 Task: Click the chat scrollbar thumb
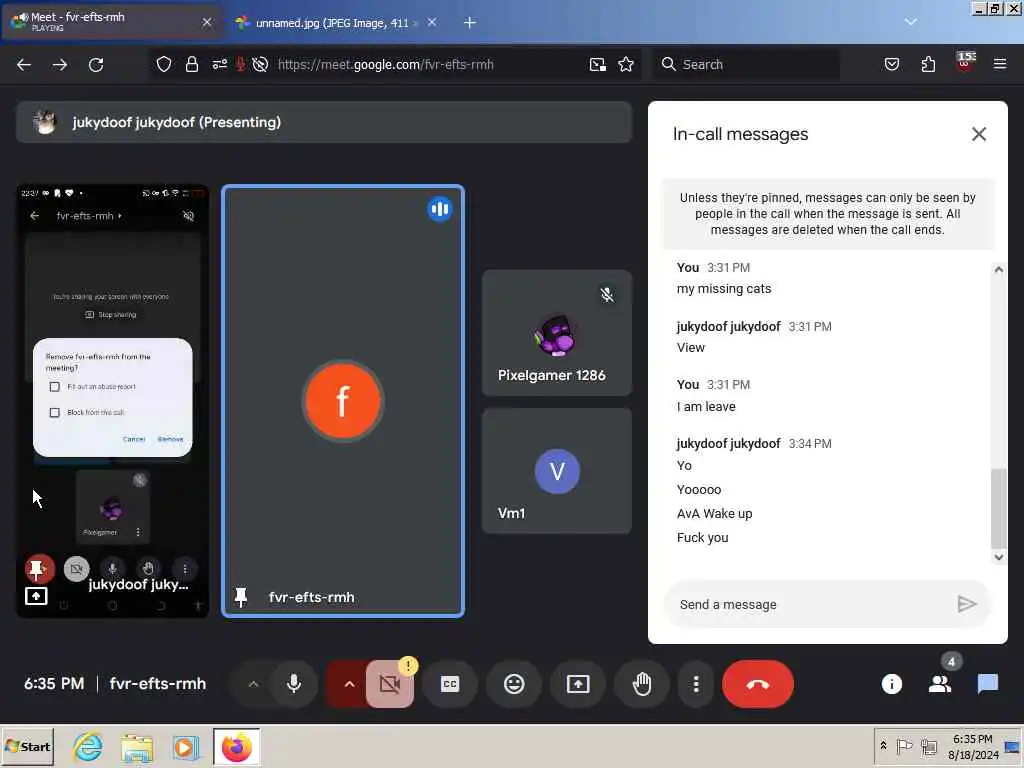pyautogui.click(x=999, y=509)
